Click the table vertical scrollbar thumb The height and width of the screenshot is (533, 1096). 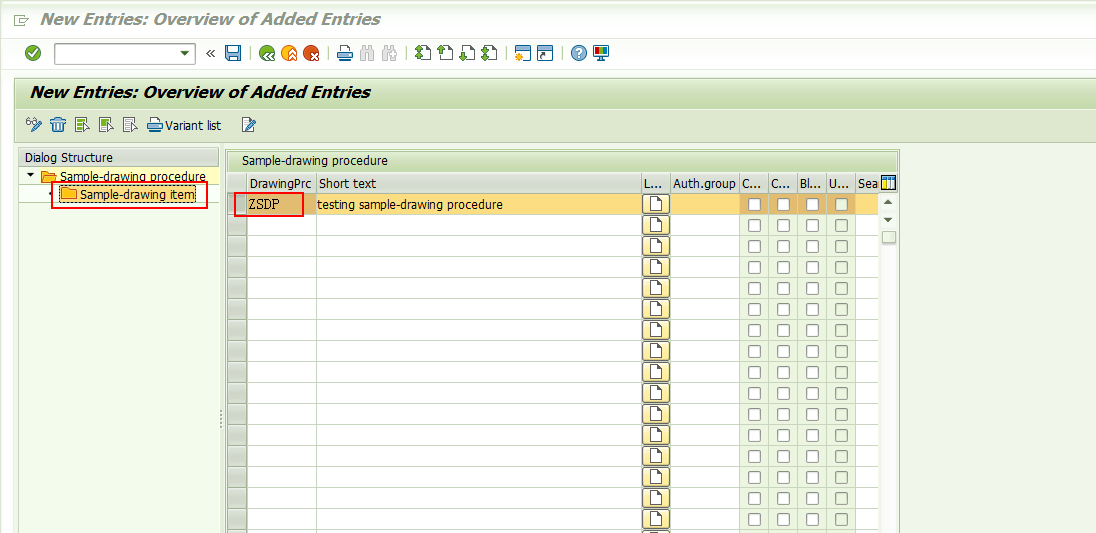(888, 238)
